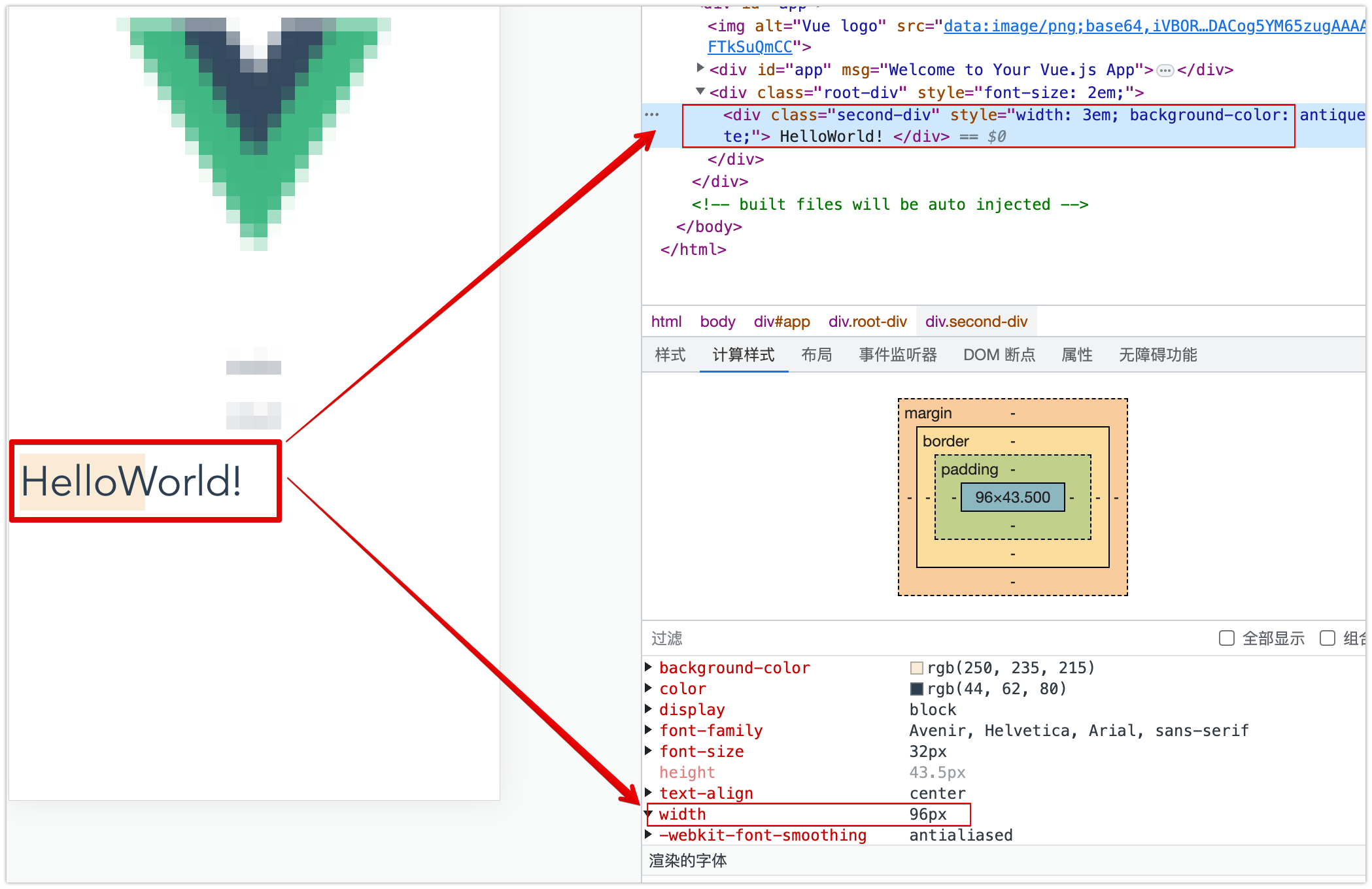Open the 事件监听器 tab
This screenshot has height=889, width=1372.
coord(898,355)
